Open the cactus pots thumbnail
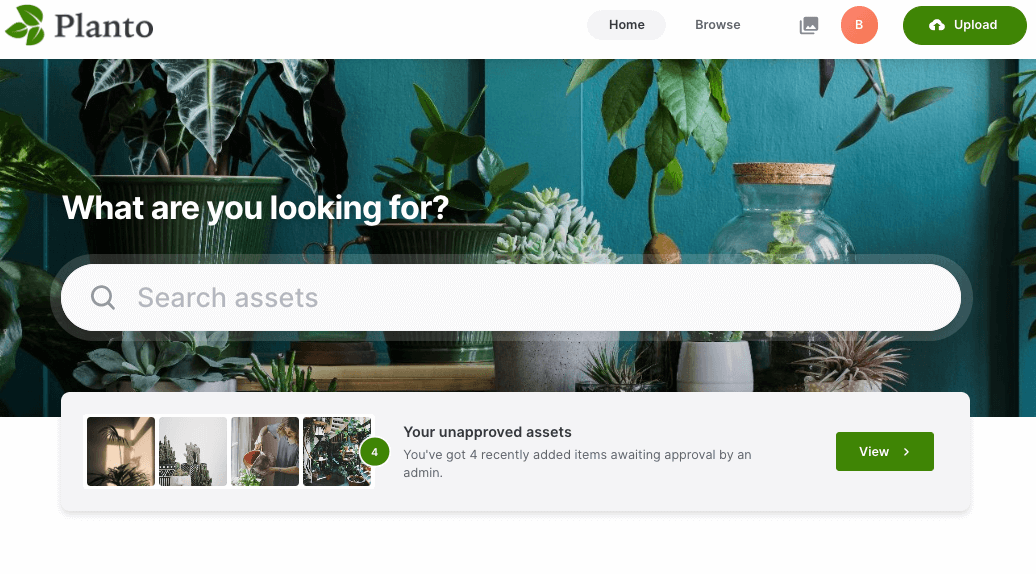The width and height of the screenshot is (1036, 574). [193, 451]
